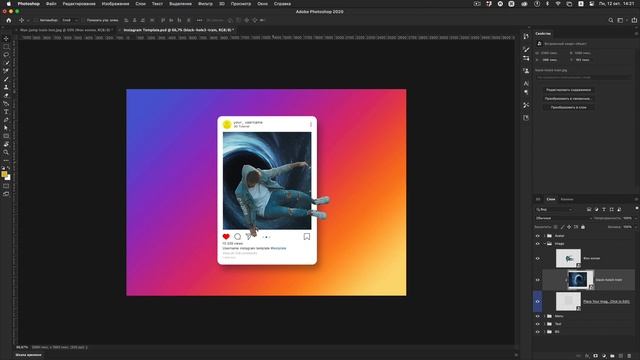Image resolution: width=640 pixels, height=360 pixels.
Task: Create a new group folder icon
Action: point(612,356)
